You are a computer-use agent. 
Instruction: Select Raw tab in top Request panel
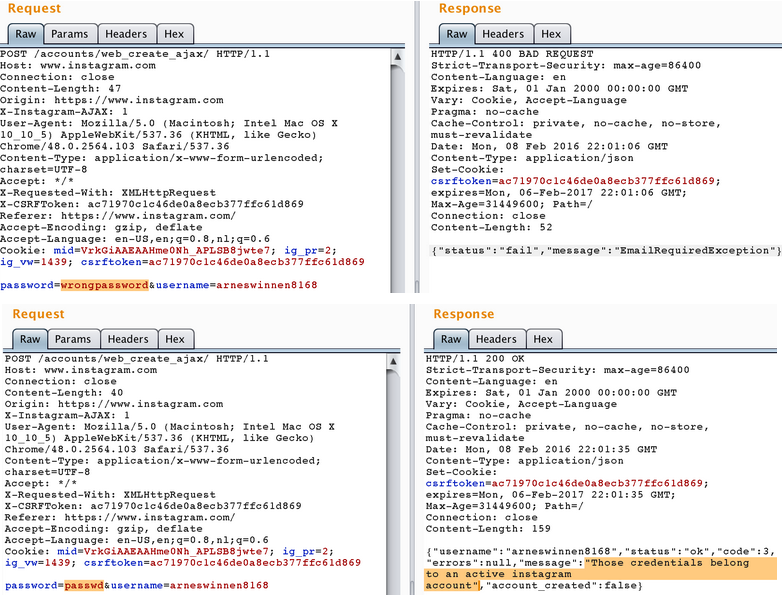(25, 34)
